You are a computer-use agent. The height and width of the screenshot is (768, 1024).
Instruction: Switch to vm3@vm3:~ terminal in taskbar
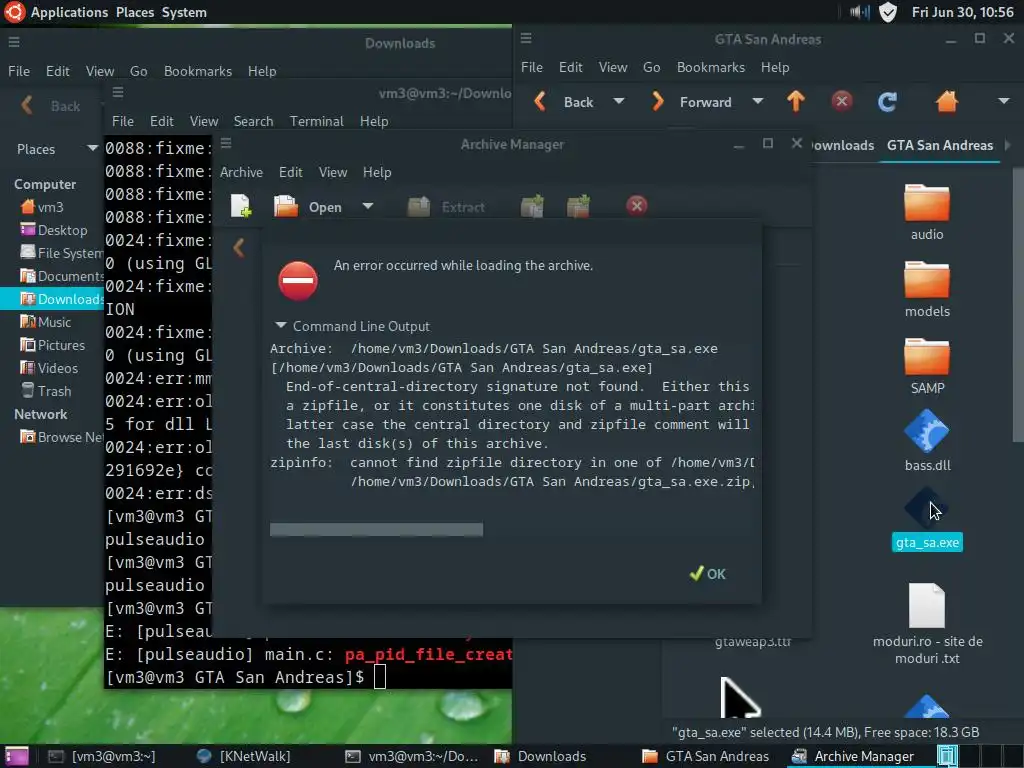click(101, 756)
